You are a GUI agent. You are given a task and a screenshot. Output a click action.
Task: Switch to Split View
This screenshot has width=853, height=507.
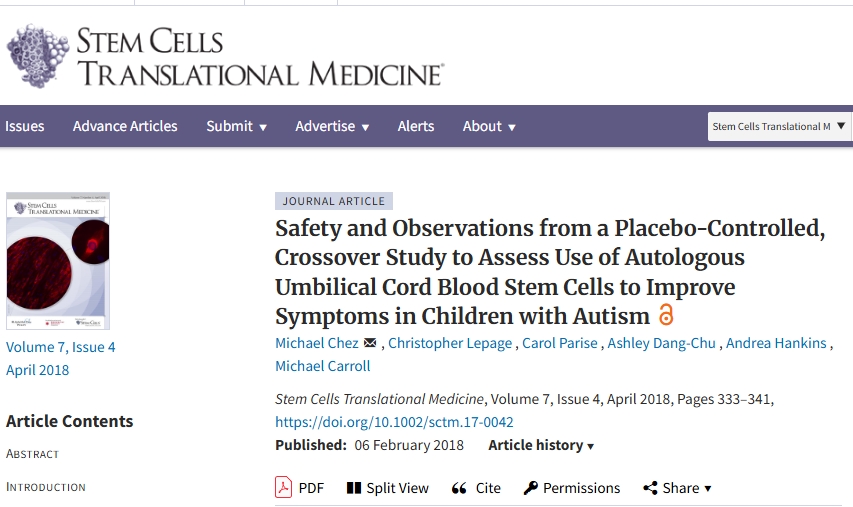[x=387, y=488]
